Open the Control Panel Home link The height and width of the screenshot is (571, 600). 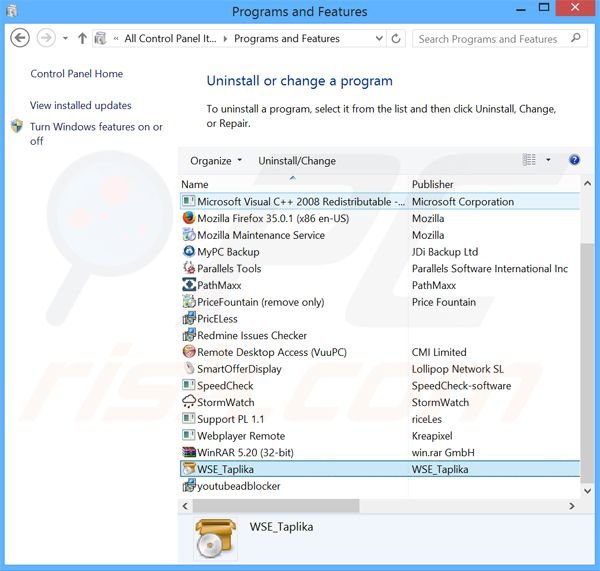point(77,74)
